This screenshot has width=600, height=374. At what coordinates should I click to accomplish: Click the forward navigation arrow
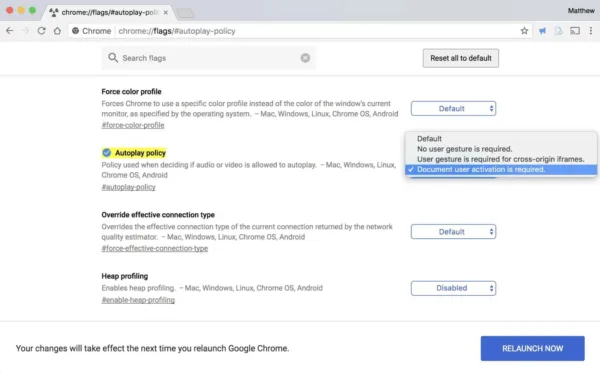[26, 31]
